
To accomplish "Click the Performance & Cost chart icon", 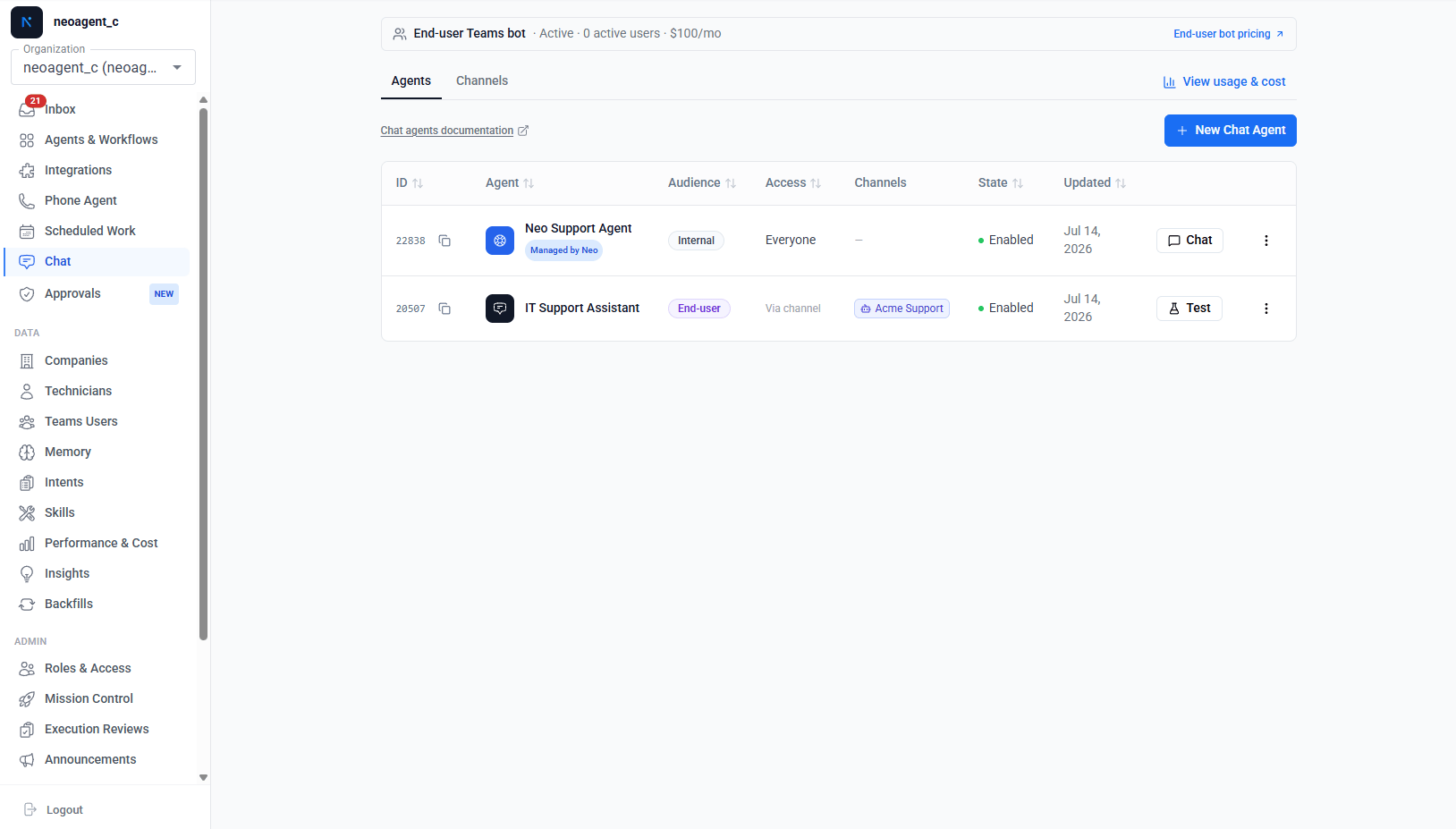I will click(x=27, y=544).
